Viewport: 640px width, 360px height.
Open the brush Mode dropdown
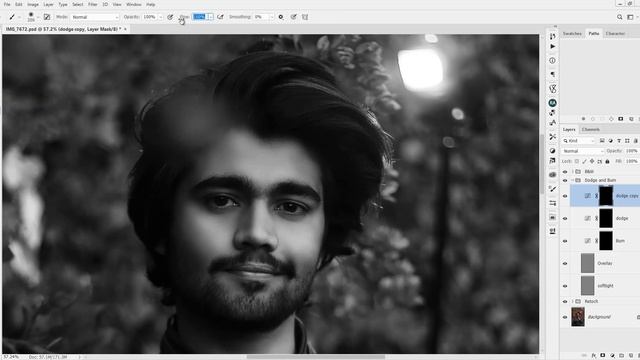tap(95, 17)
